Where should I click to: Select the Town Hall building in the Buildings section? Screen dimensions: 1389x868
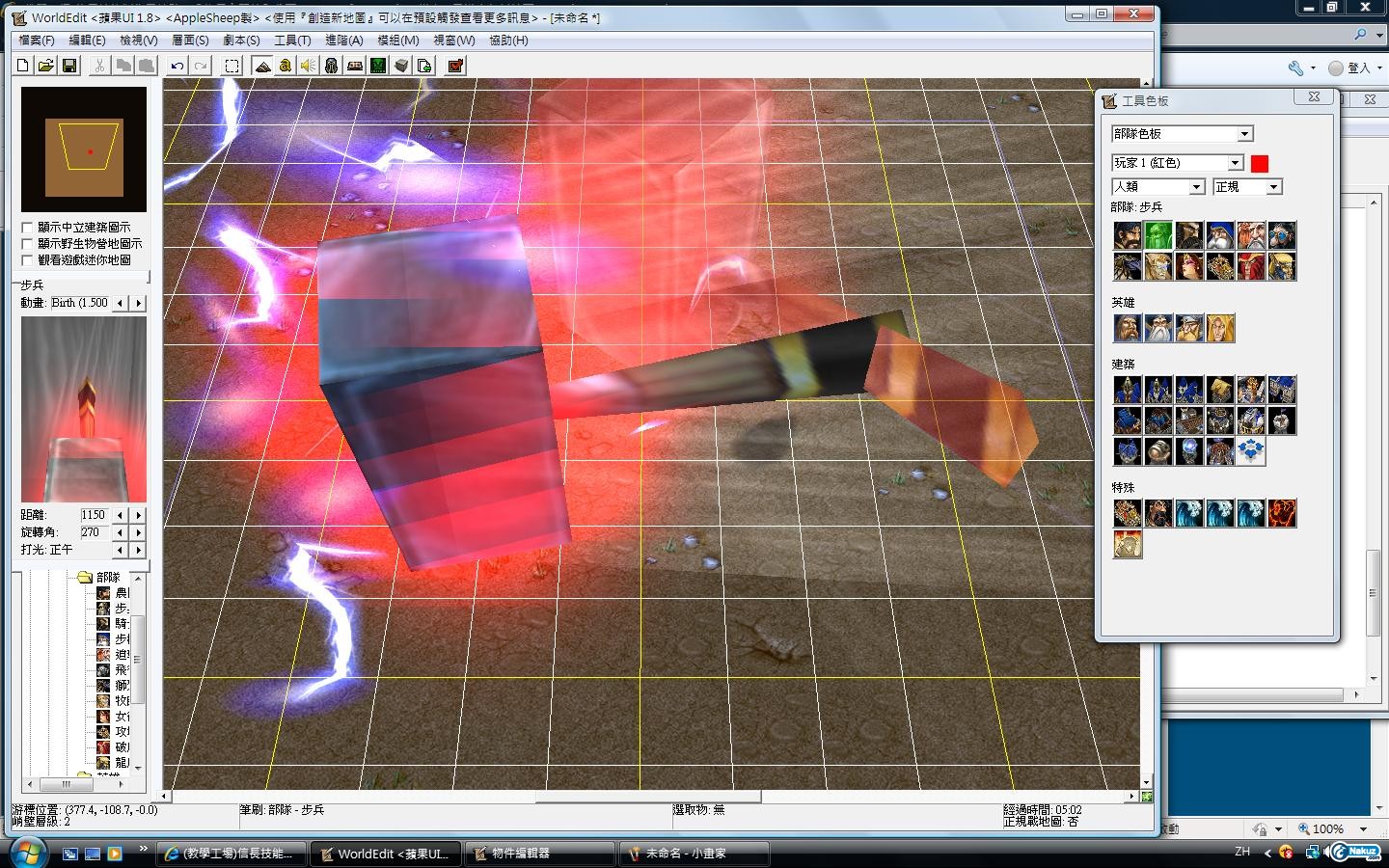[x=1128, y=390]
